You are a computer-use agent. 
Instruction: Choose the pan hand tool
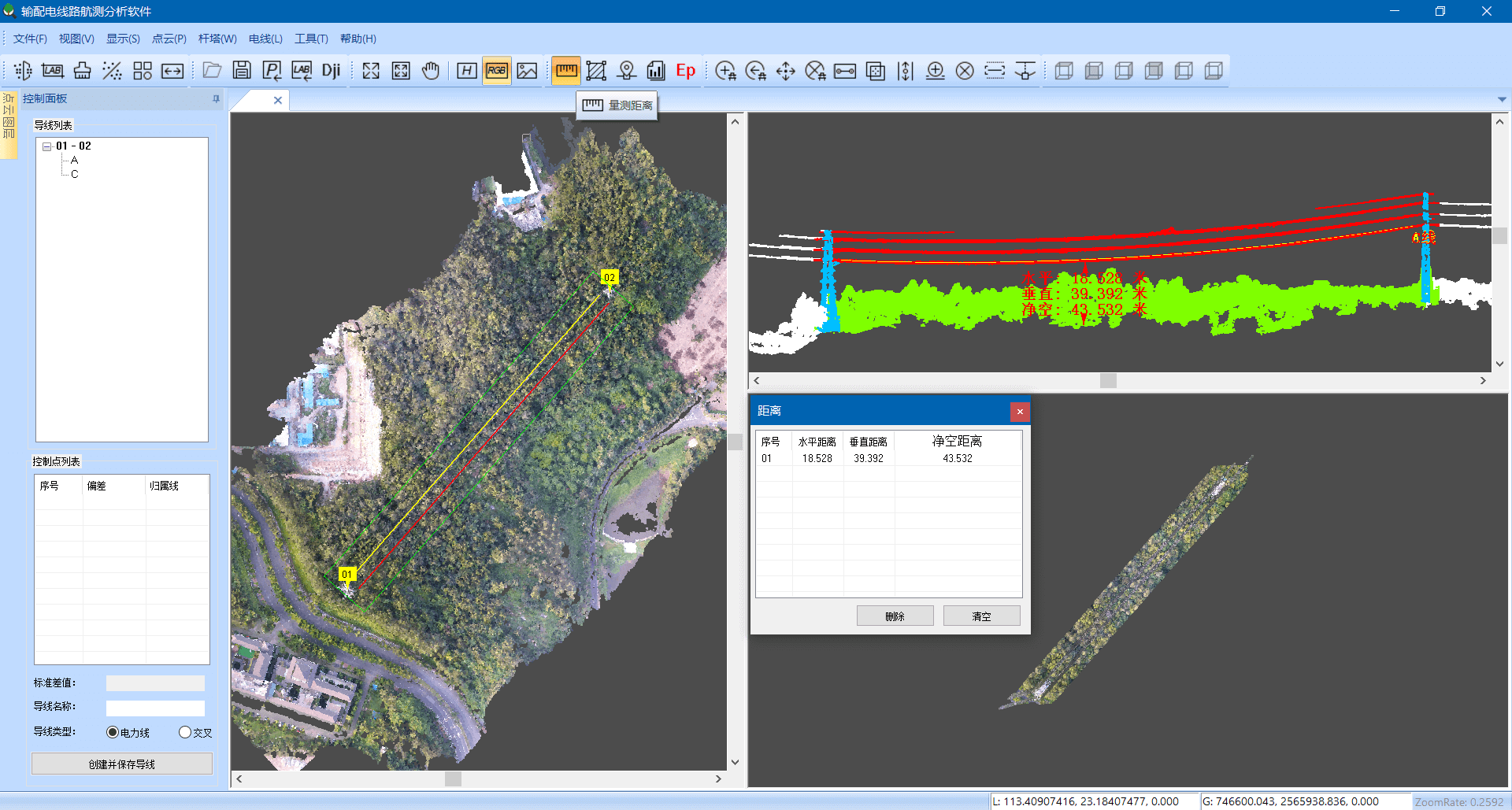(x=430, y=70)
